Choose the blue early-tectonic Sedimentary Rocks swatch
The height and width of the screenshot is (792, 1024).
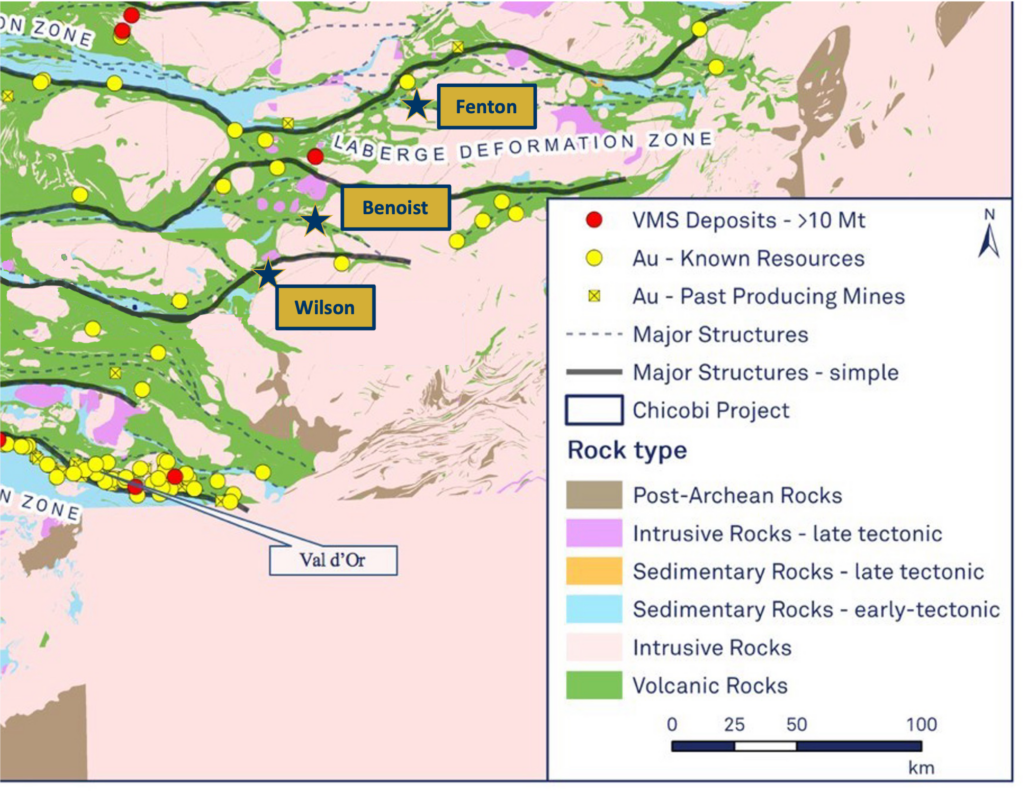click(594, 610)
